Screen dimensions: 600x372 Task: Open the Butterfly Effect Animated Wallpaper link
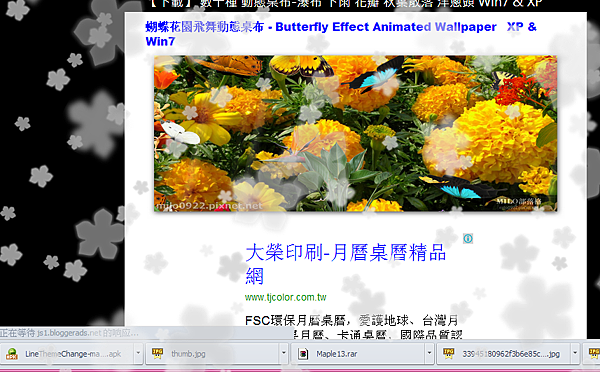click(341, 34)
